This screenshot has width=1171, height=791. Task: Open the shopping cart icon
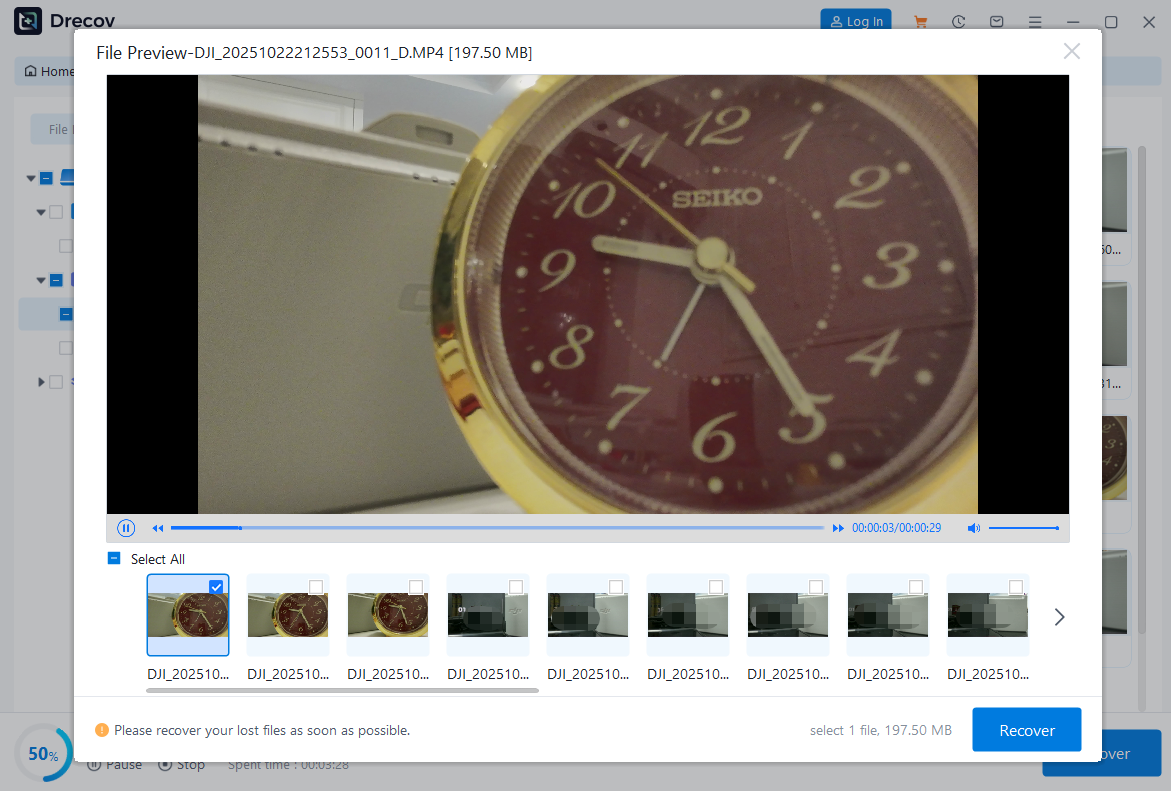pos(921,21)
